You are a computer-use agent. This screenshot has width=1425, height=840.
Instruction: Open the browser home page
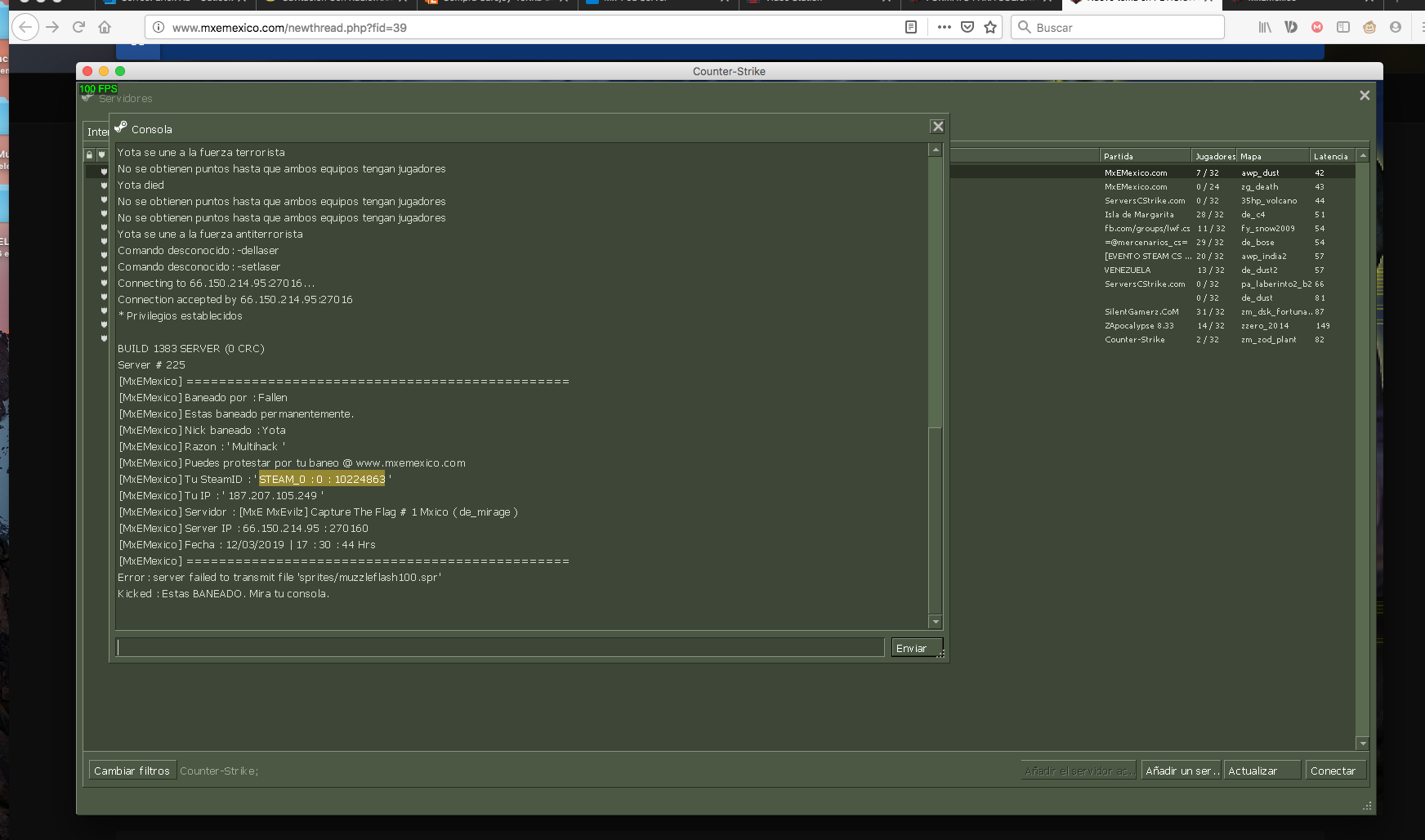[105, 27]
